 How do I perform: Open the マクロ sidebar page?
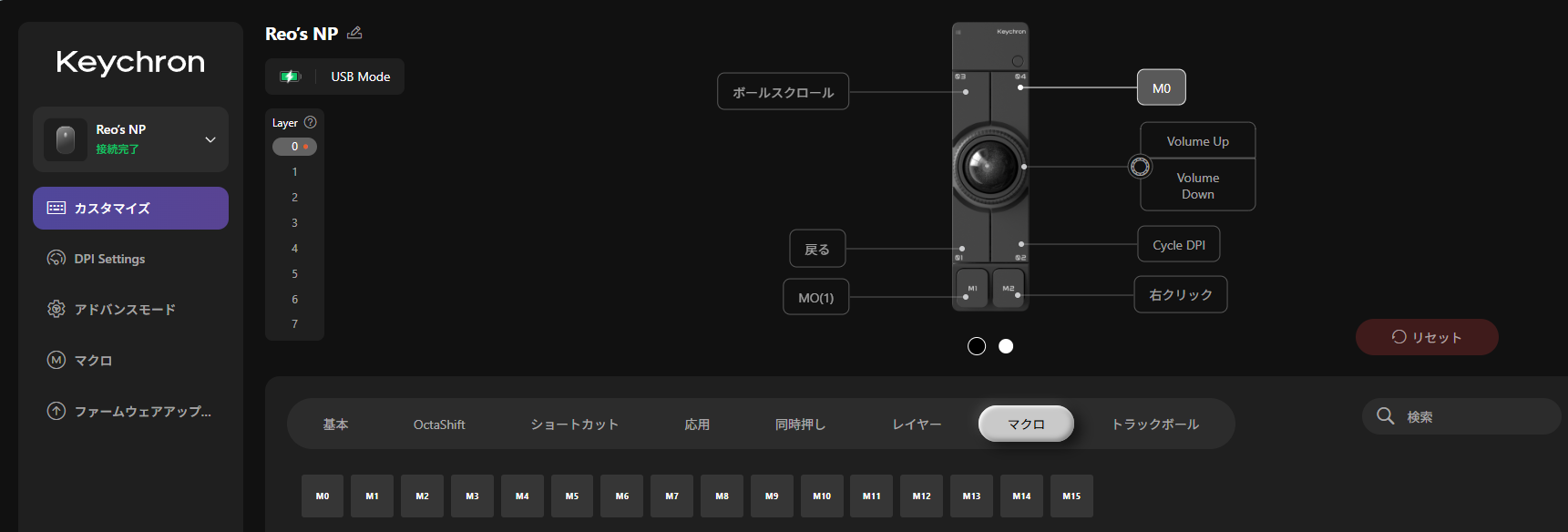pos(130,361)
